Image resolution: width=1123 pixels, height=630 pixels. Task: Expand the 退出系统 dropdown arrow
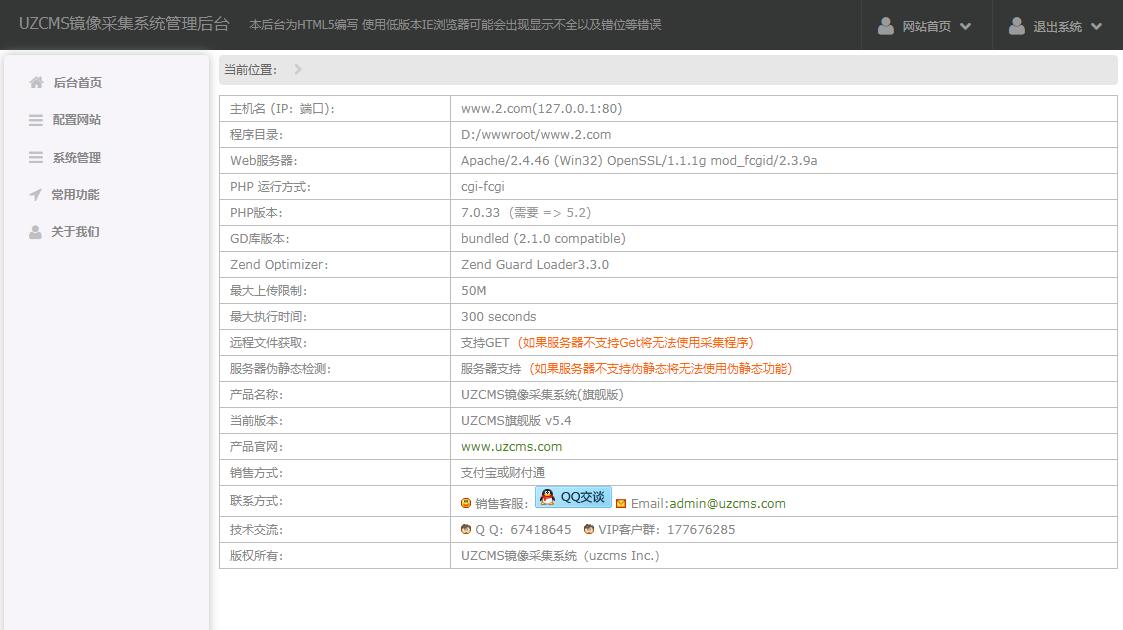tap(1097, 26)
